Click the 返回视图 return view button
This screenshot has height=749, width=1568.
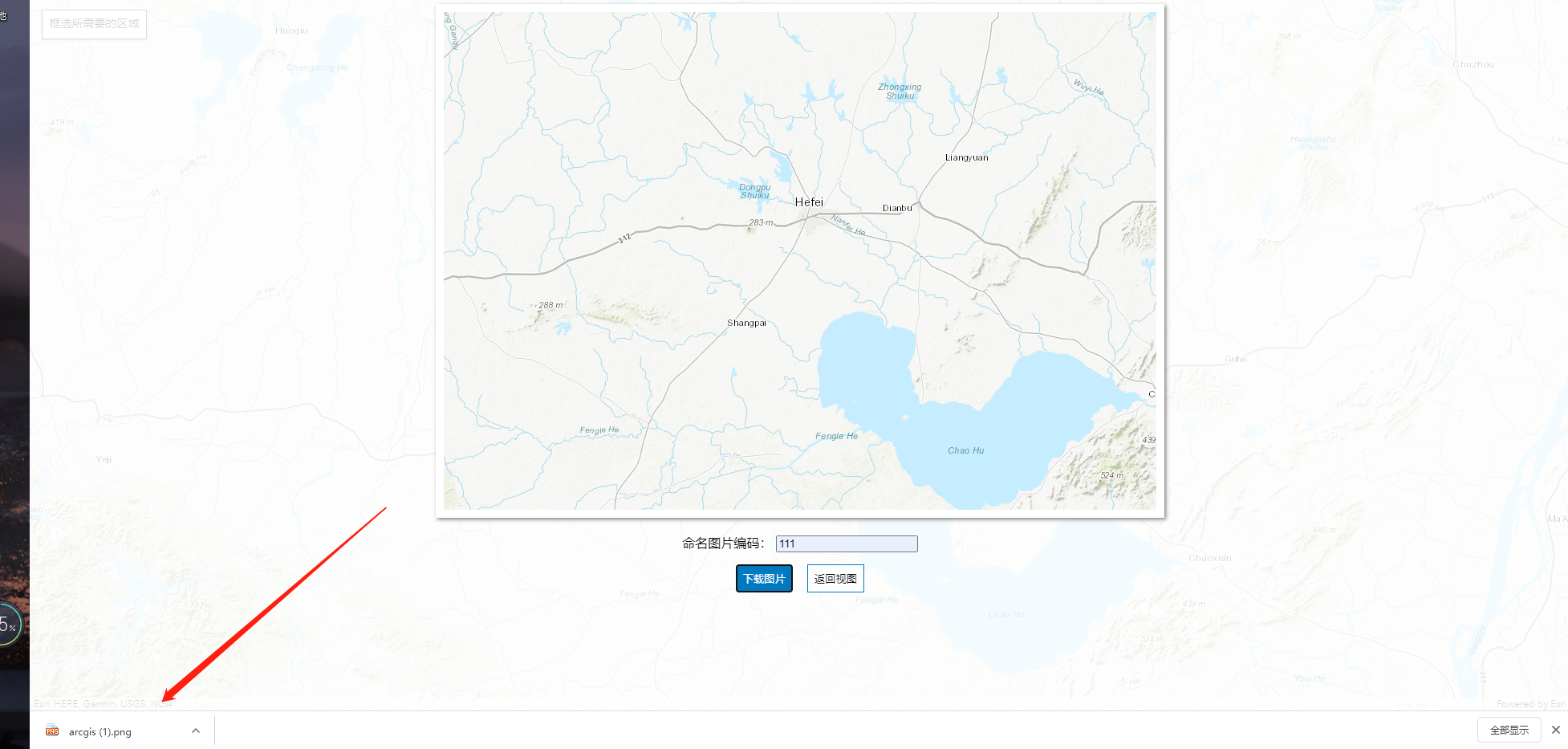pyautogui.click(x=835, y=578)
